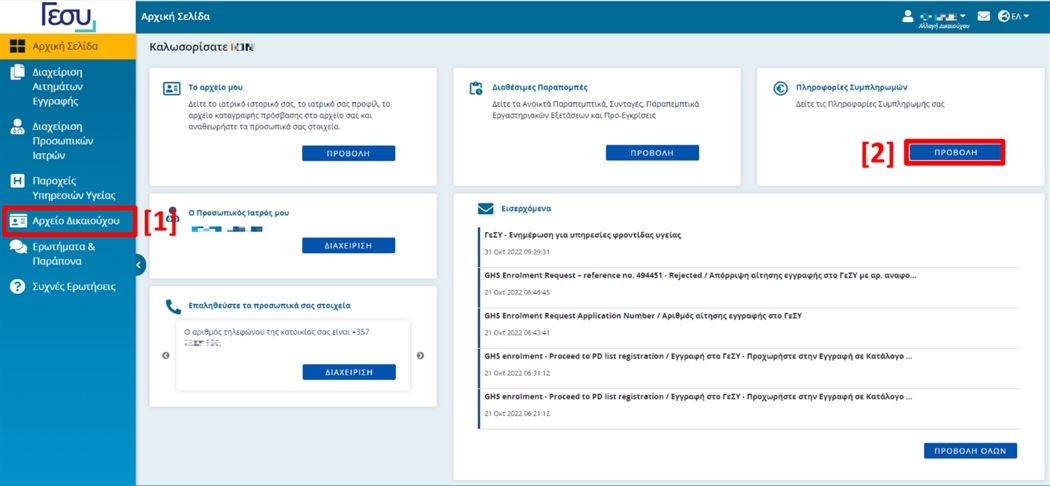Click the beneficiary file card icon in sidebar

pos(17,222)
